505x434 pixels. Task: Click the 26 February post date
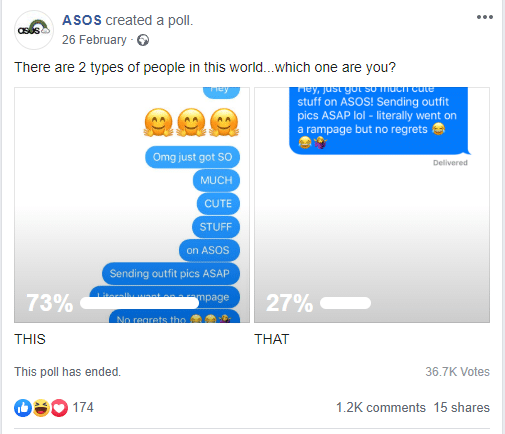pos(94,40)
